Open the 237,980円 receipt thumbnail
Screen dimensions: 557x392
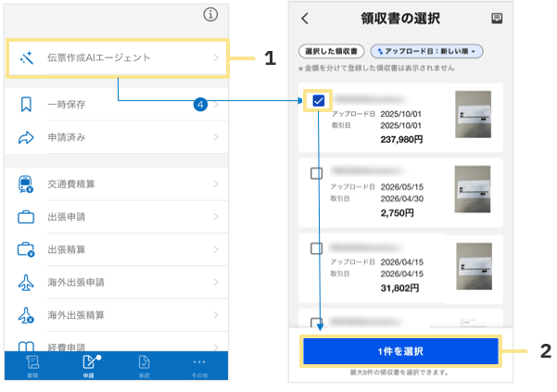(x=473, y=114)
